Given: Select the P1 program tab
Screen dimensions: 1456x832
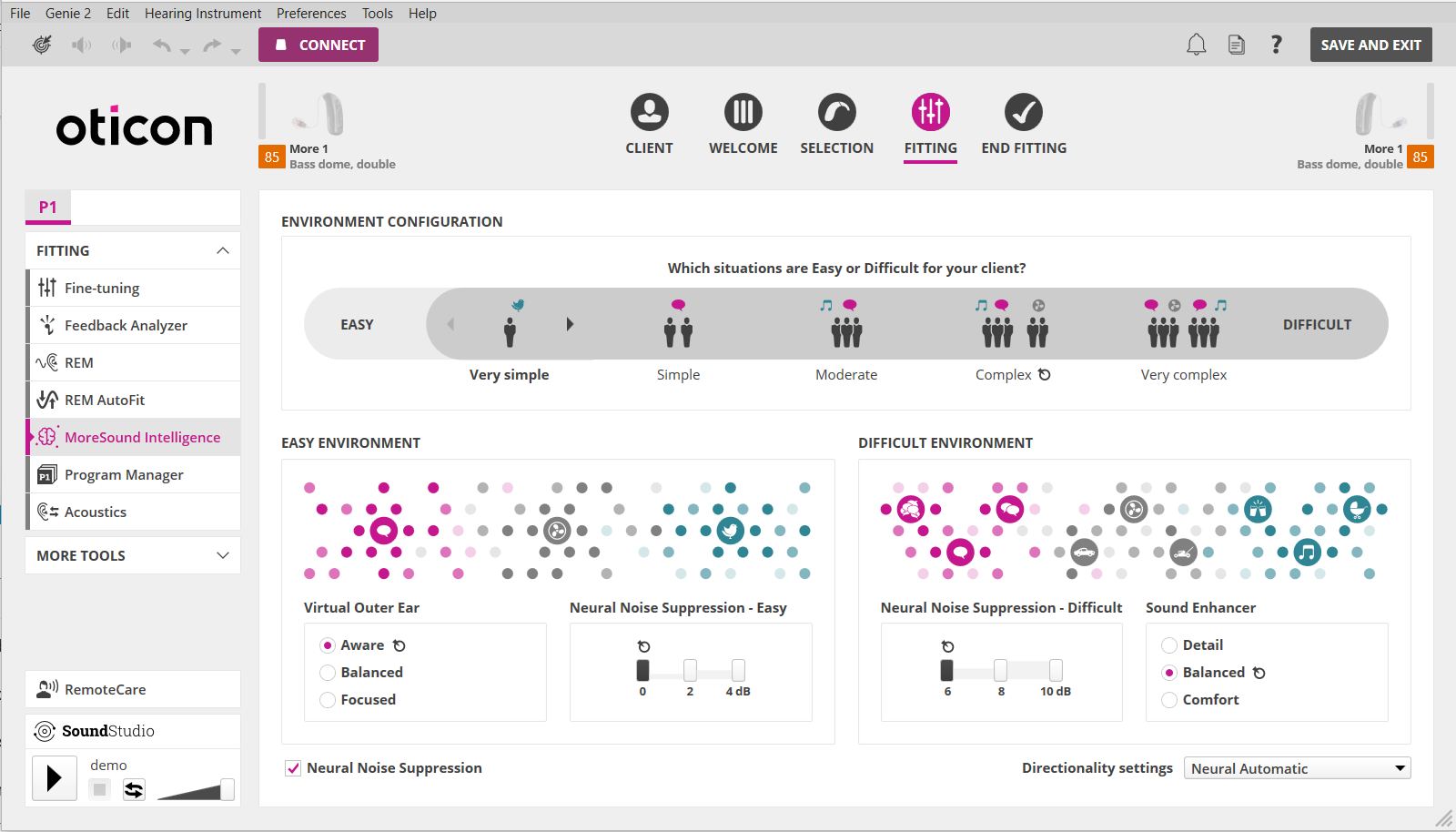Looking at the screenshot, I should [x=48, y=207].
